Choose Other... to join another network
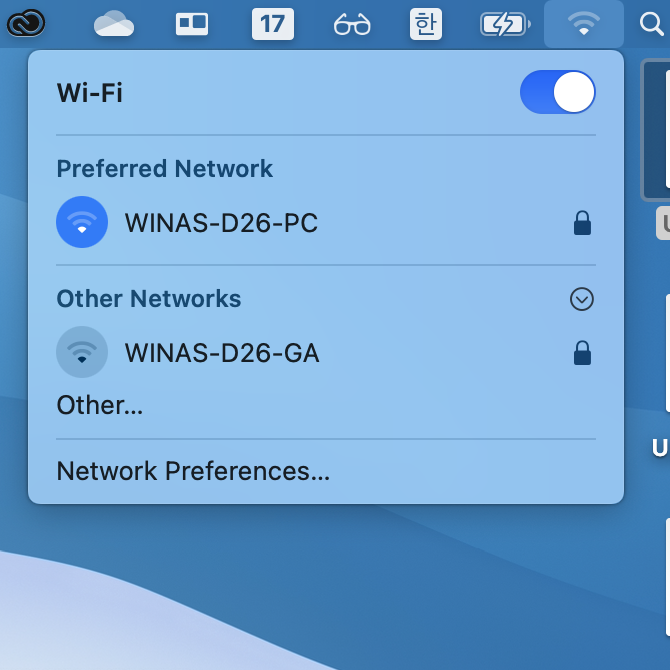The width and height of the screenshot is (670, 670). (100, 405)
